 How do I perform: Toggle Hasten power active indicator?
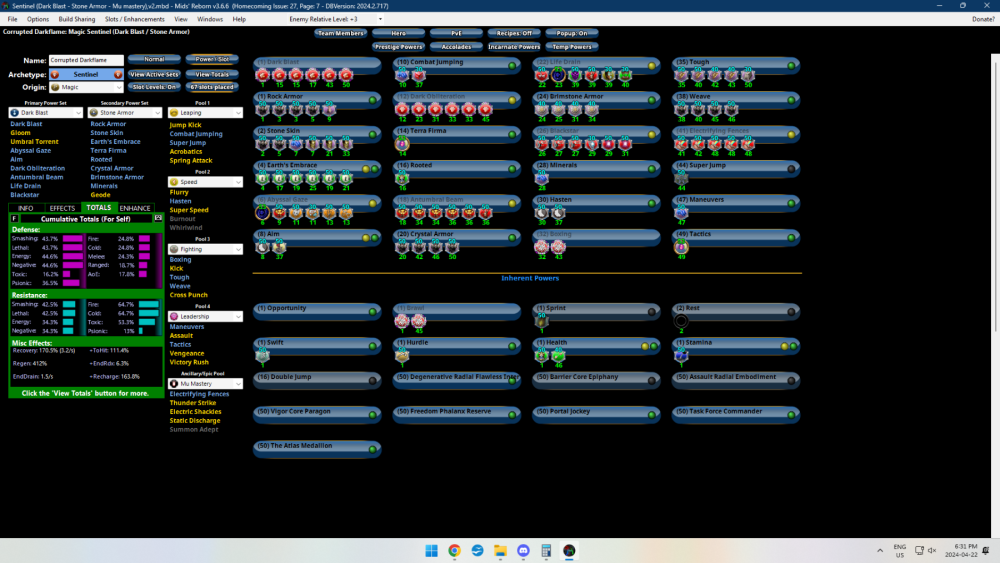(652, 203)
